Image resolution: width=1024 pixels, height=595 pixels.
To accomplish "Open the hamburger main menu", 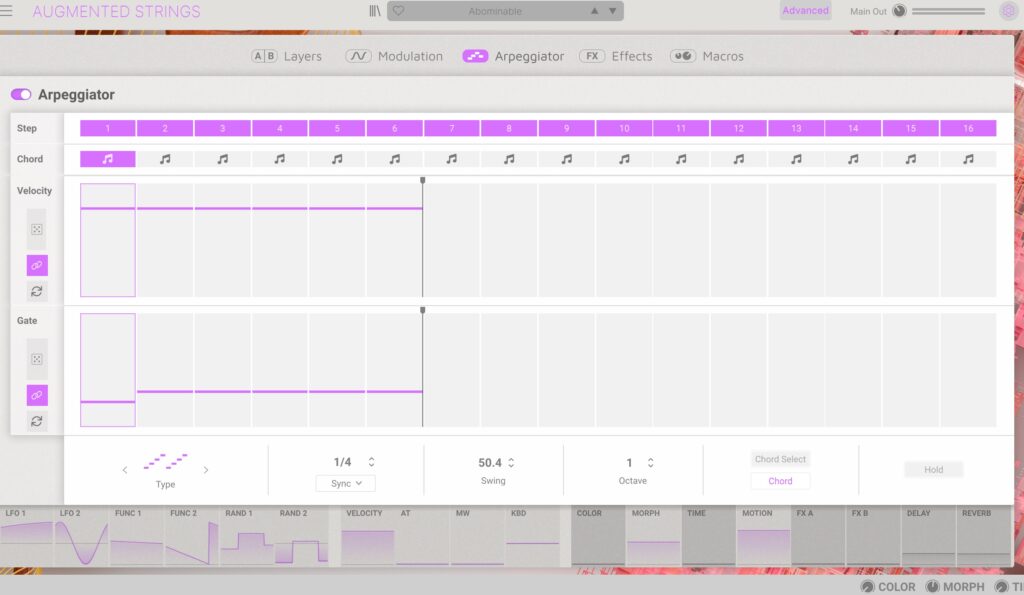I will [8, 12].
